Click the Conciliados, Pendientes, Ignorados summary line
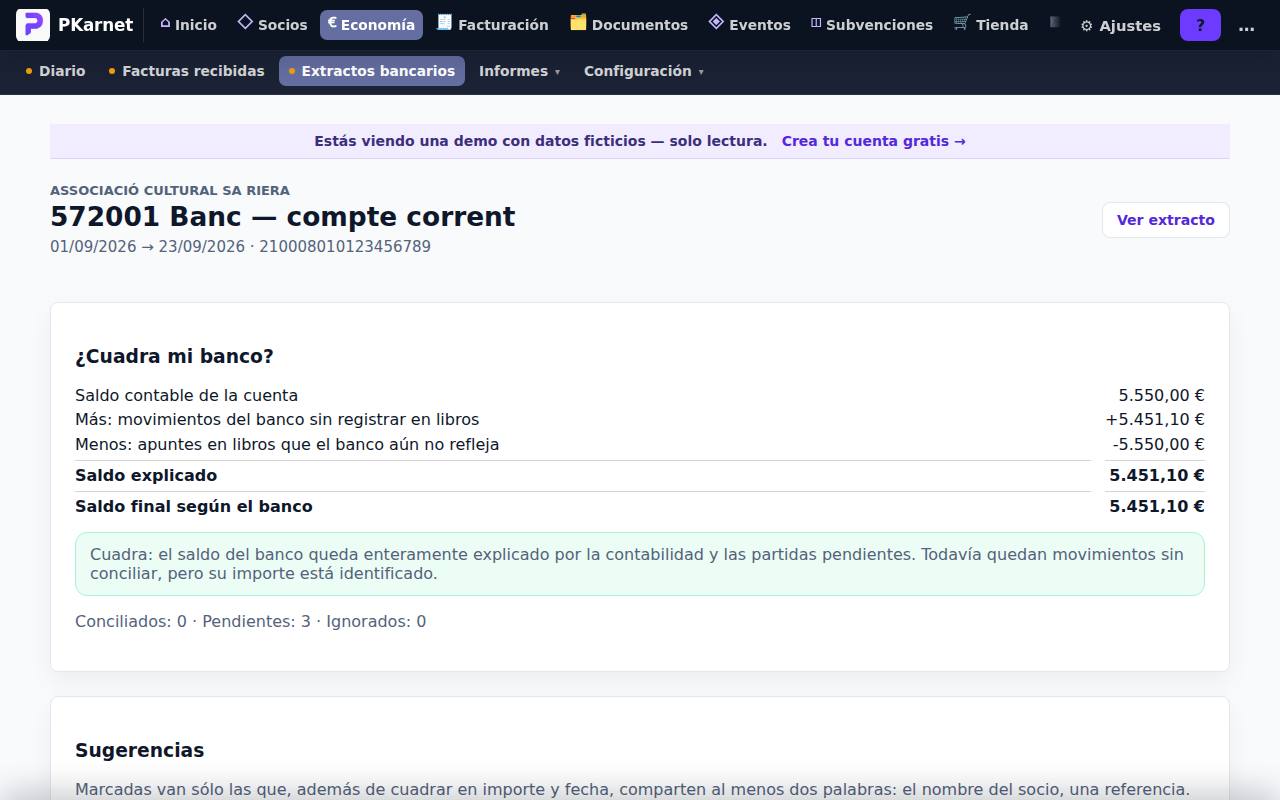 point(250,621)
